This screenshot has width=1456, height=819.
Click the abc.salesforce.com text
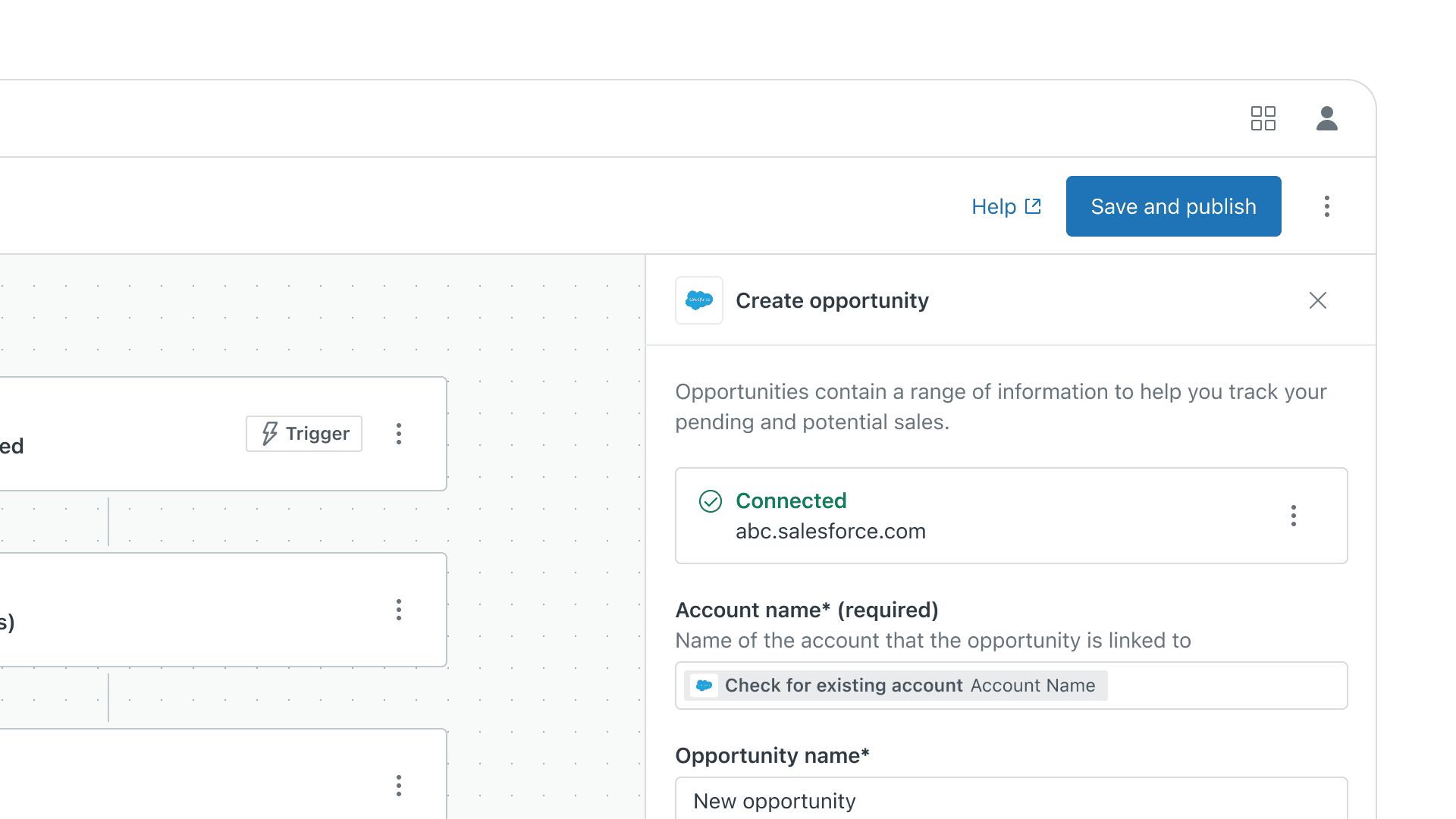coord(830,531)
